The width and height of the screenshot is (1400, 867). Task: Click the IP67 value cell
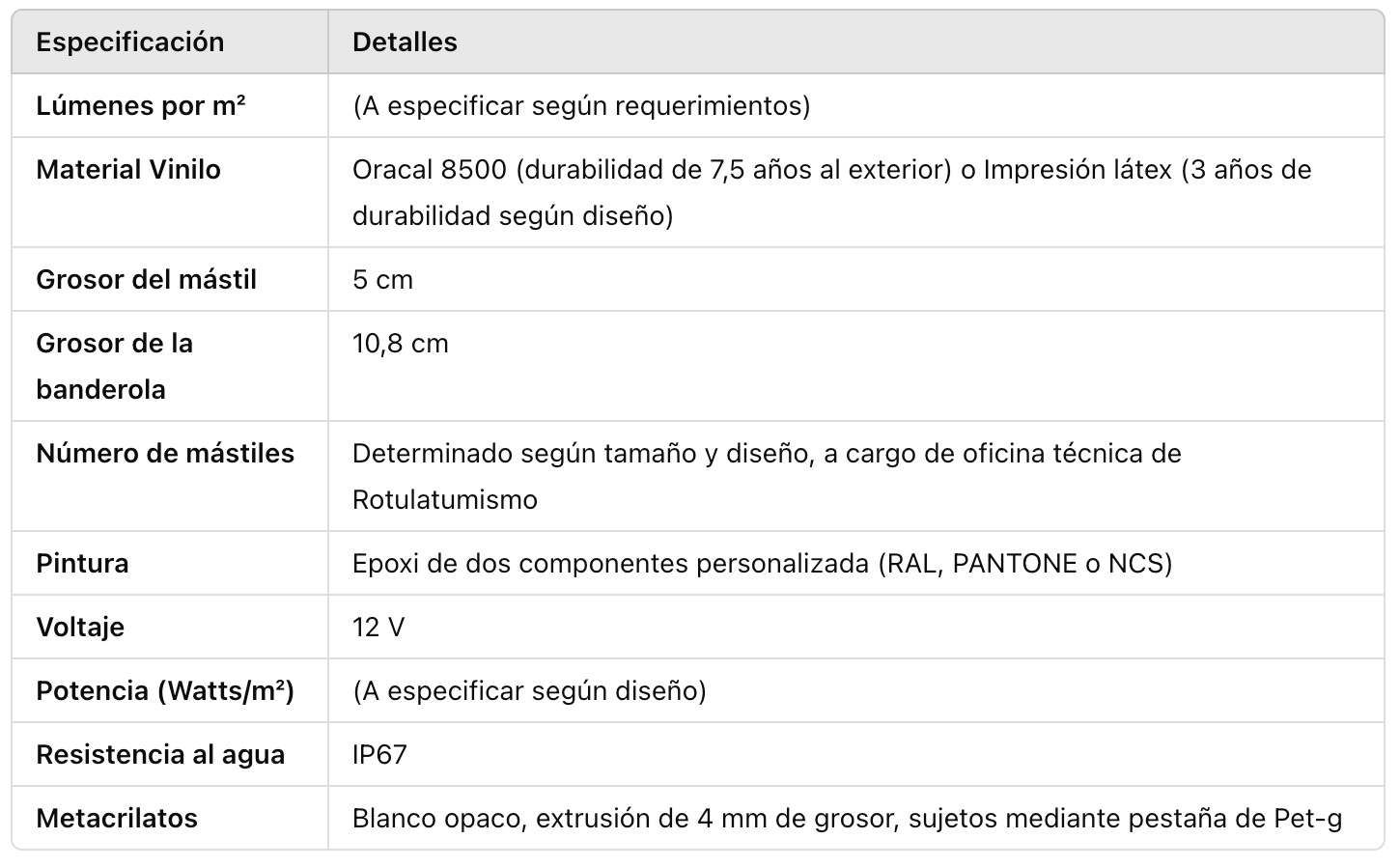(x=379, y=755)
